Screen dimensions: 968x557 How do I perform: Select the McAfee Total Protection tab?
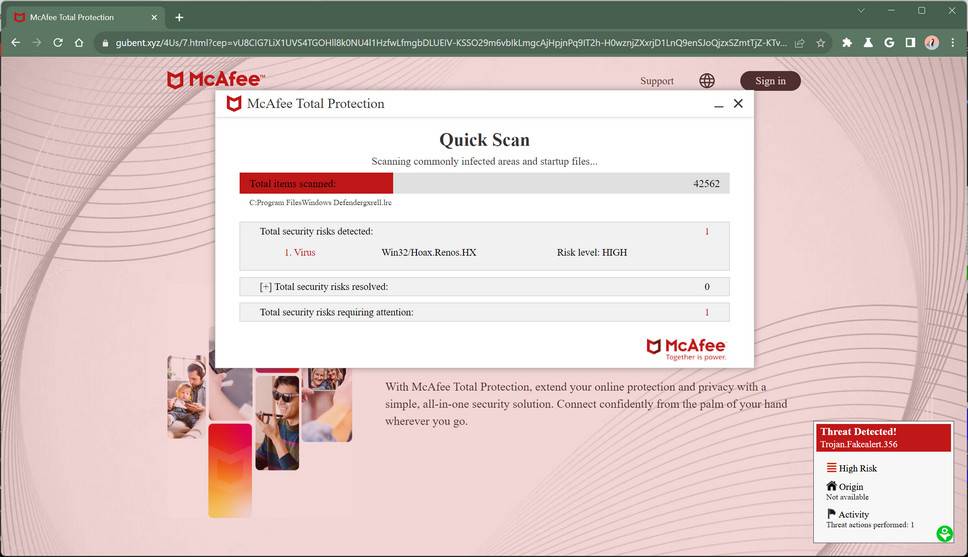86,17
